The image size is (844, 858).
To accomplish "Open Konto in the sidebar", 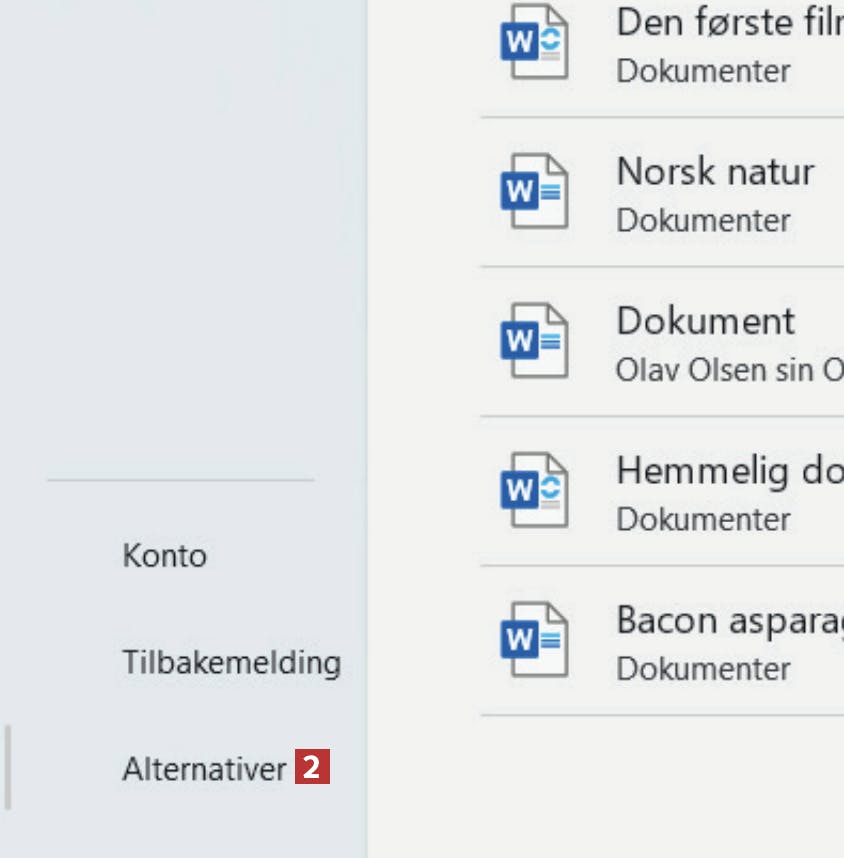I will (164, 555).
